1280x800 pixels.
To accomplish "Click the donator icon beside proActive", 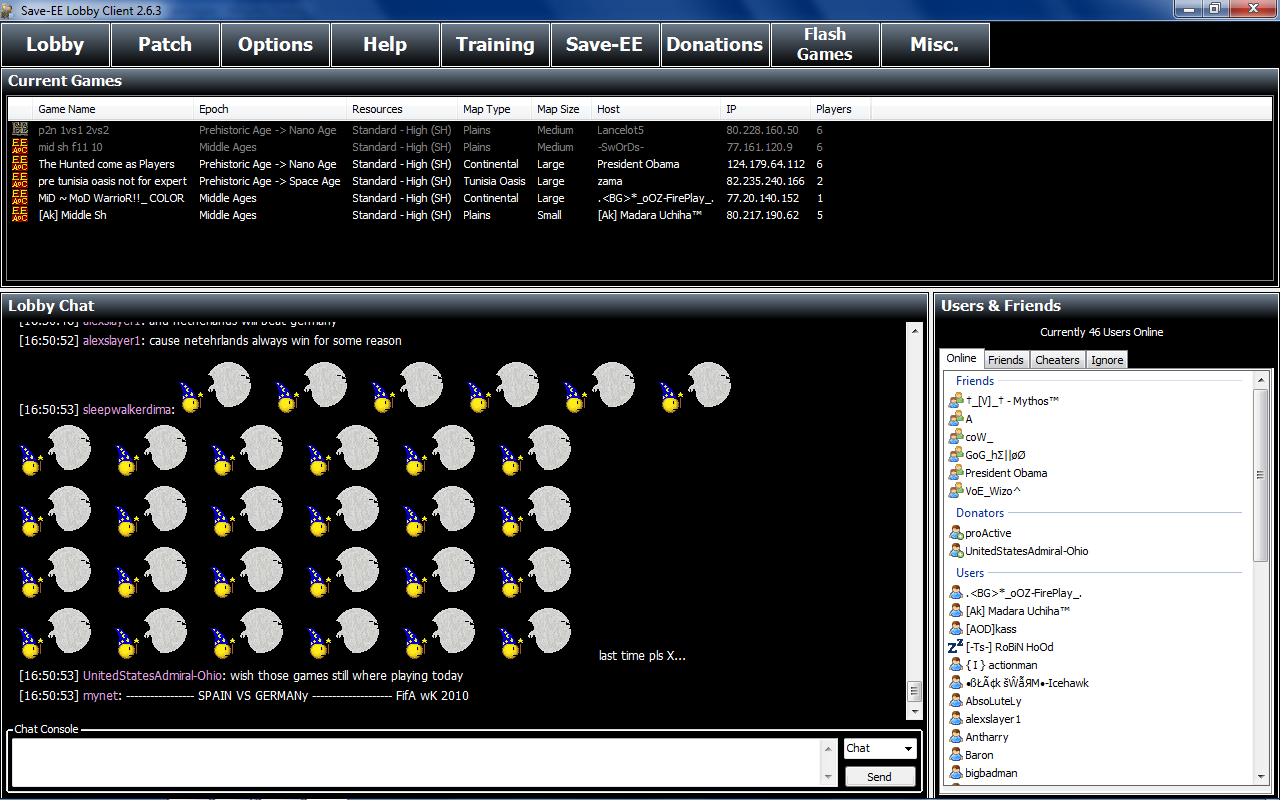I will (x=955, y=533).
